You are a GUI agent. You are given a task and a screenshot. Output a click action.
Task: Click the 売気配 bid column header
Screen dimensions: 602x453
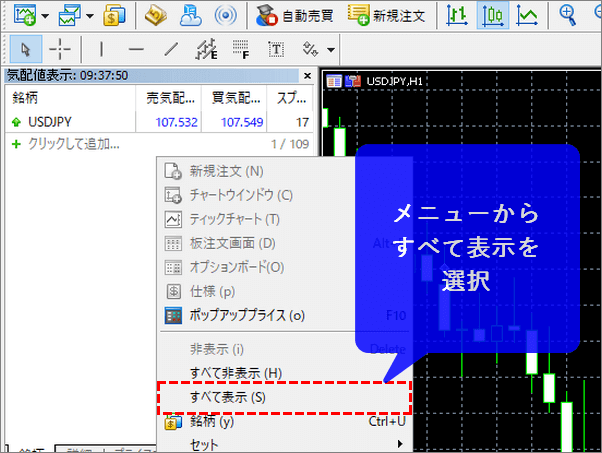point(169,98)
